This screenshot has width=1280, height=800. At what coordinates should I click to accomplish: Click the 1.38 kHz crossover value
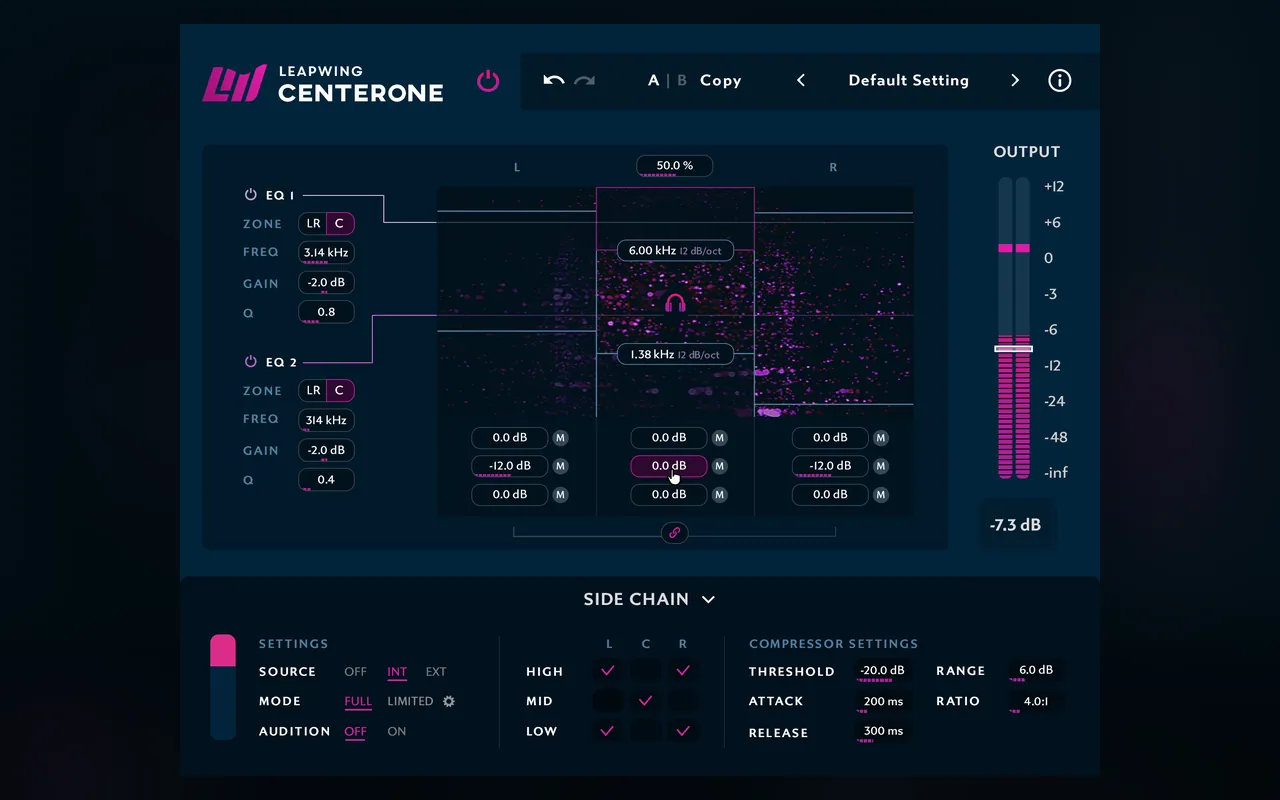pyautogui.click(x=675, y=354)
